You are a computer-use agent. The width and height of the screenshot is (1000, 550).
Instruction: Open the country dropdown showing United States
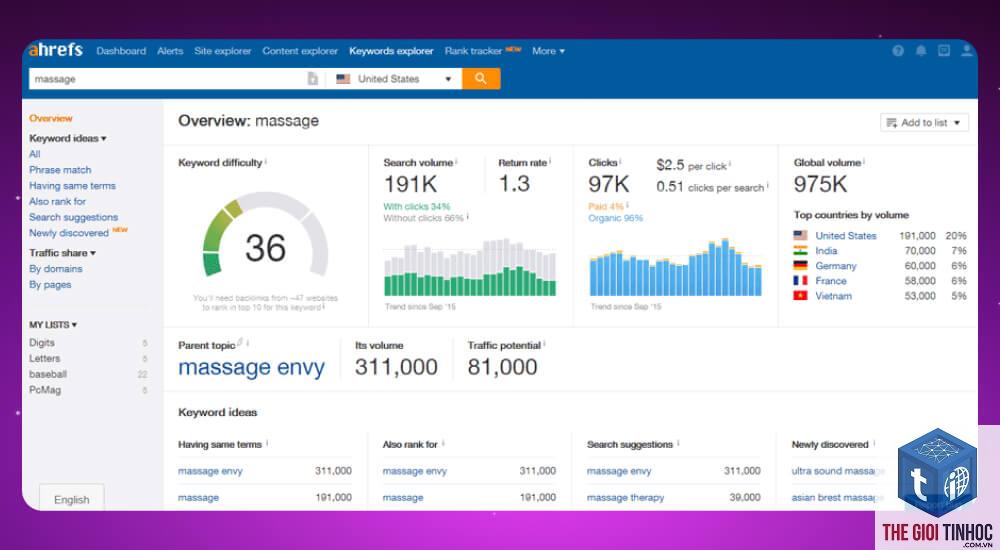pyautogui.click(x=394, y=78)
